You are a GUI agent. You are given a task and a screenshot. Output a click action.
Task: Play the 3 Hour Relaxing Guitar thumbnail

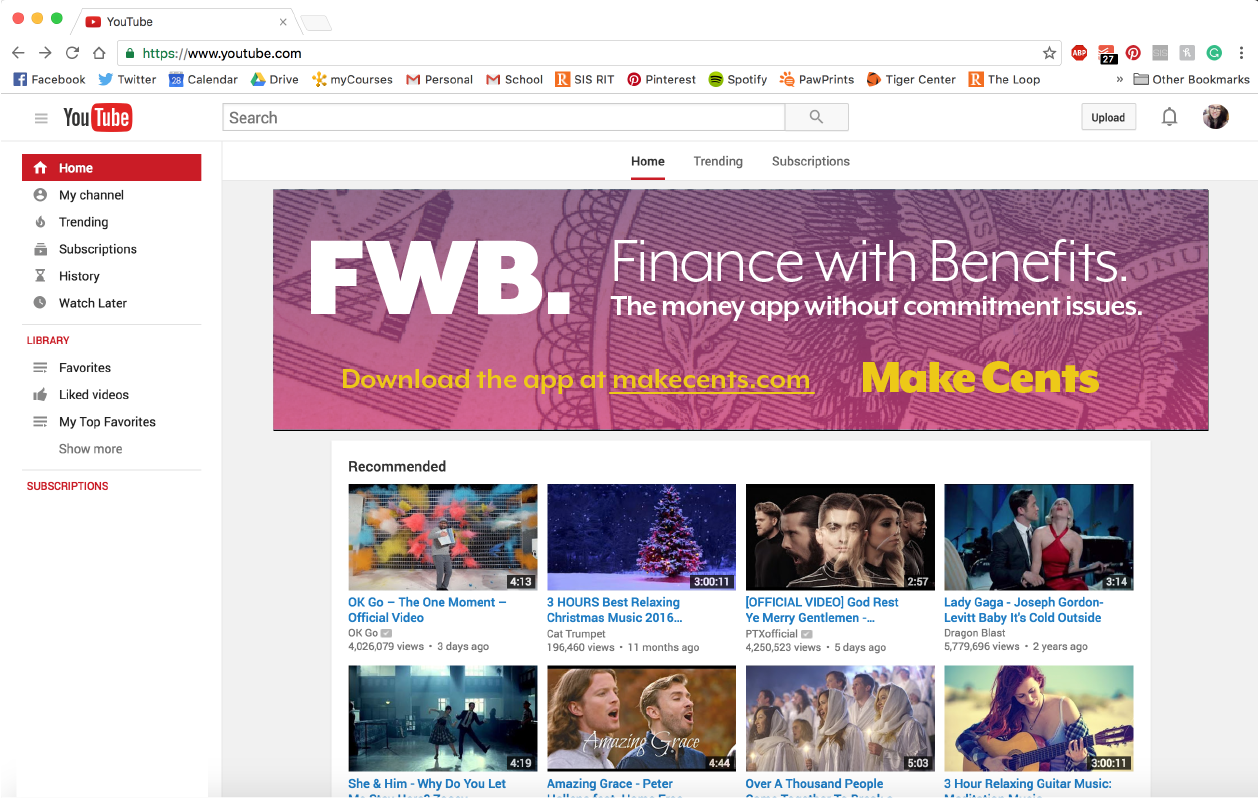[x=1039, y=718]
